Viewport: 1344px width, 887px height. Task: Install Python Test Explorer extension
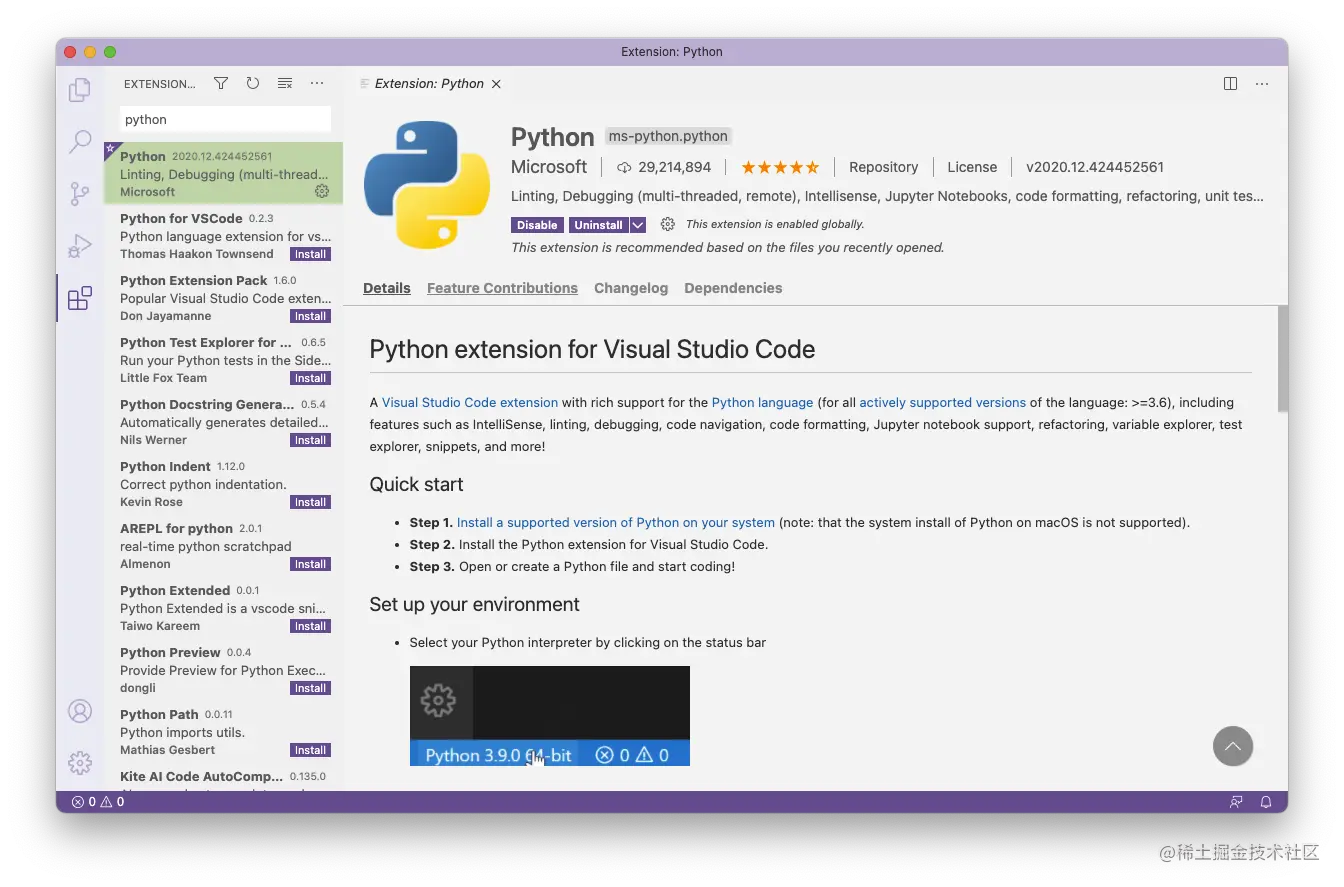pos(310,378)
